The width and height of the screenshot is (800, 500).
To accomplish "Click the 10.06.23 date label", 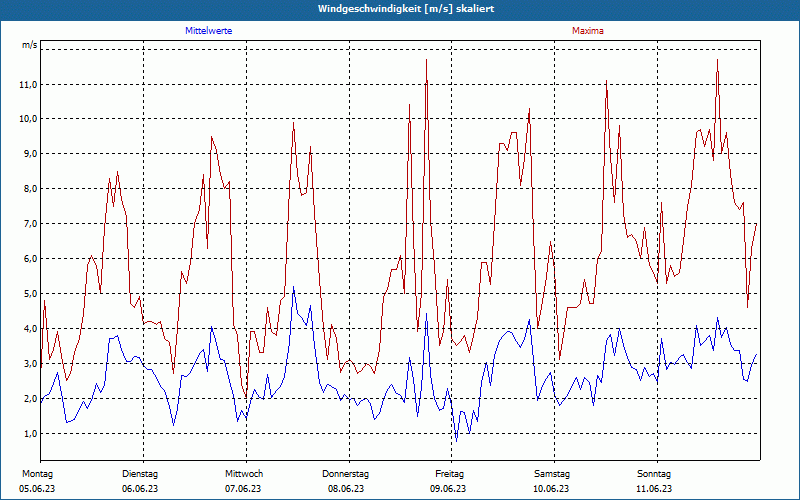I will pyautogui.click(x=551, y=489).
